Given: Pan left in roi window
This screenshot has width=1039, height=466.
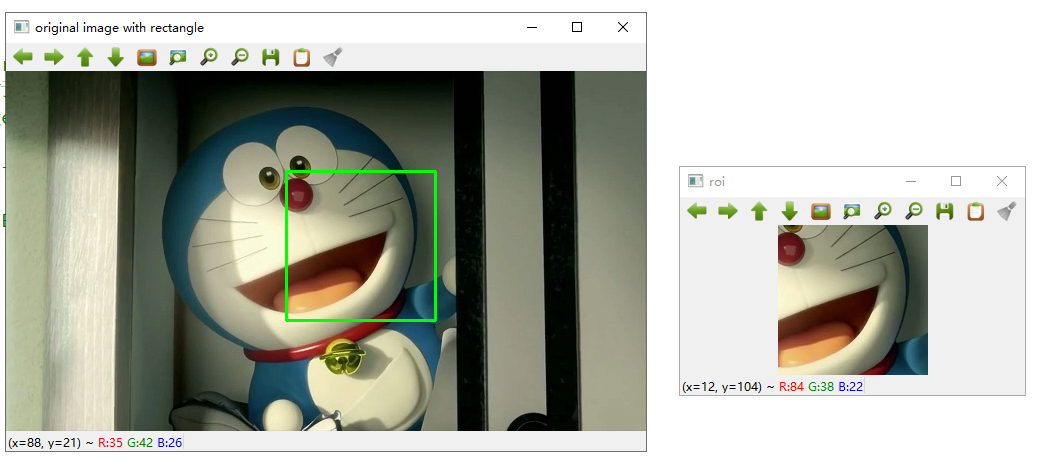Looking at the screenshot, I should coord(696,211).
